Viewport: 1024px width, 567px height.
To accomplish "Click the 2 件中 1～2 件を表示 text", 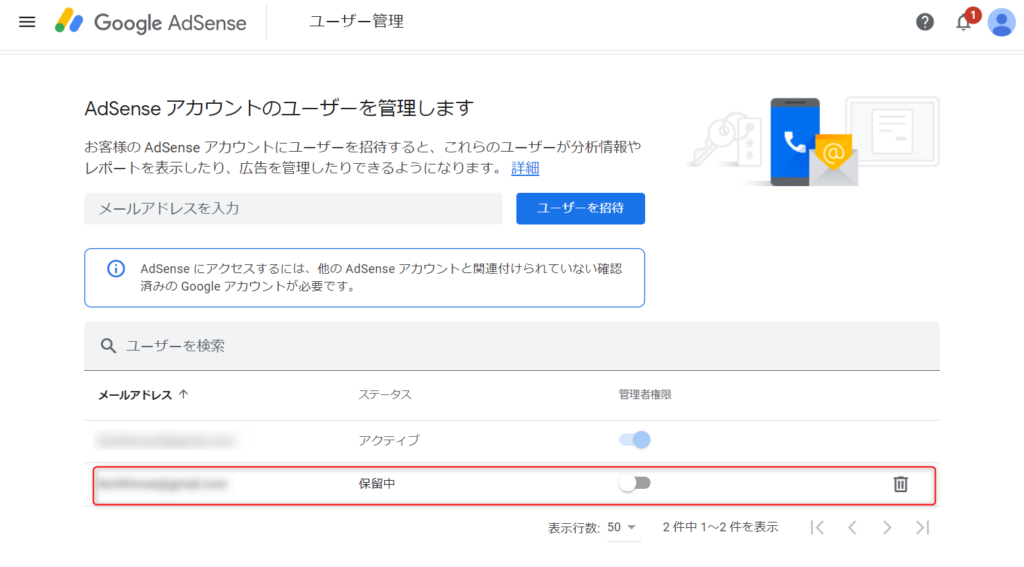I will (720, 527).
